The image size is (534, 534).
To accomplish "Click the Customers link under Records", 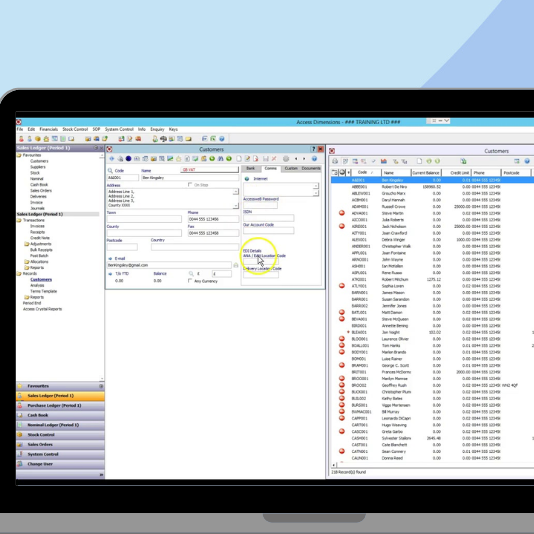I will pos(41,280).
